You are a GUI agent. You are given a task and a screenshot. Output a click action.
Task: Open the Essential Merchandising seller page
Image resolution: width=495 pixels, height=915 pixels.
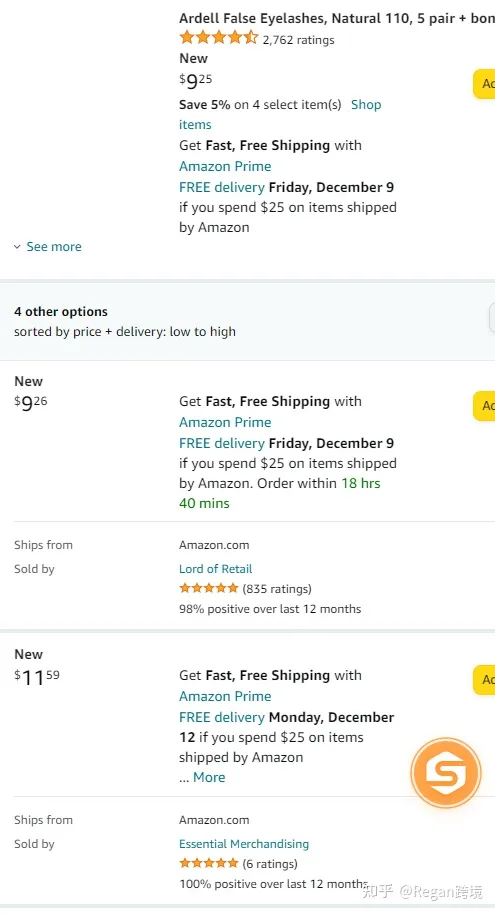click(244, 844)
